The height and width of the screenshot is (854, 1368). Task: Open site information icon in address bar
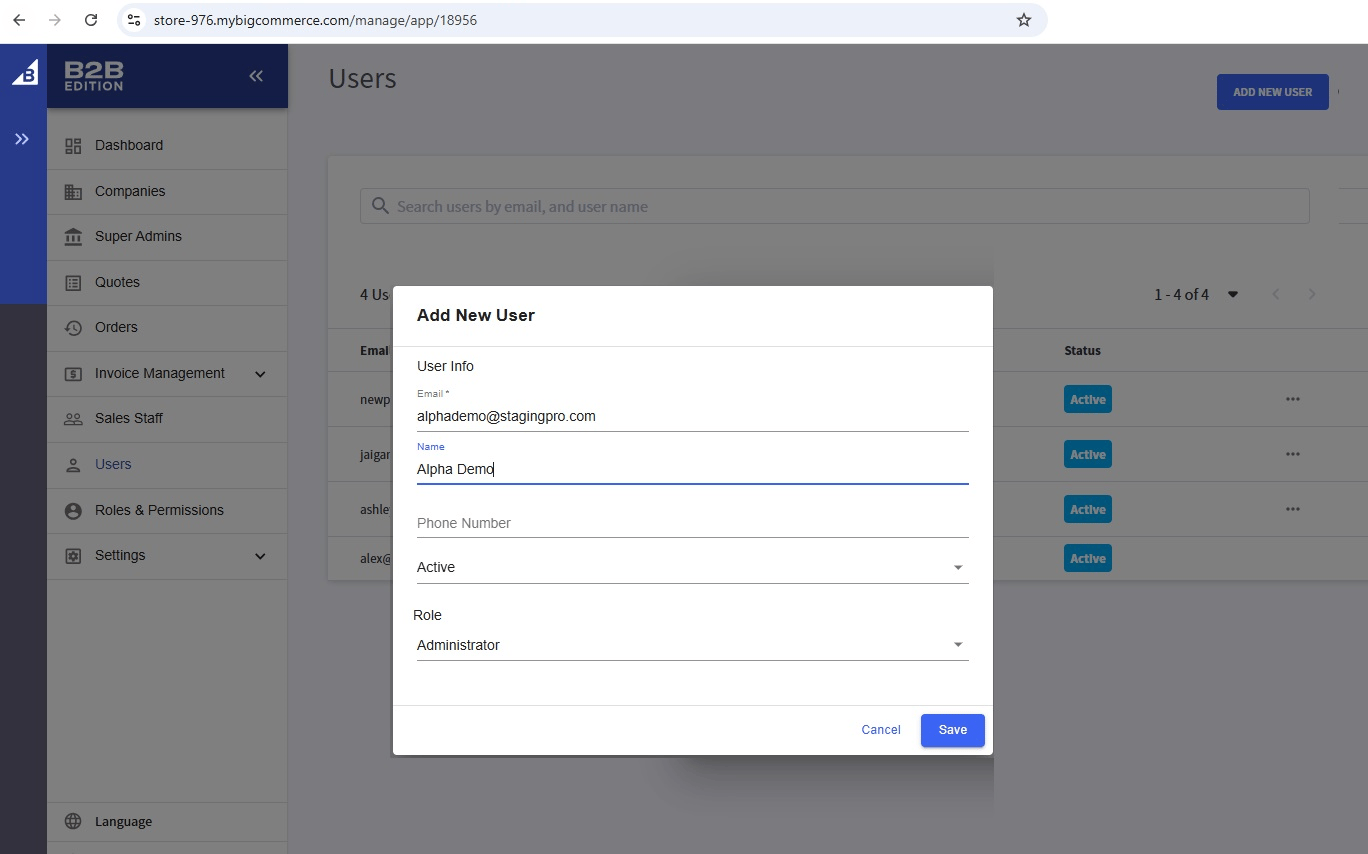point(134,20)
